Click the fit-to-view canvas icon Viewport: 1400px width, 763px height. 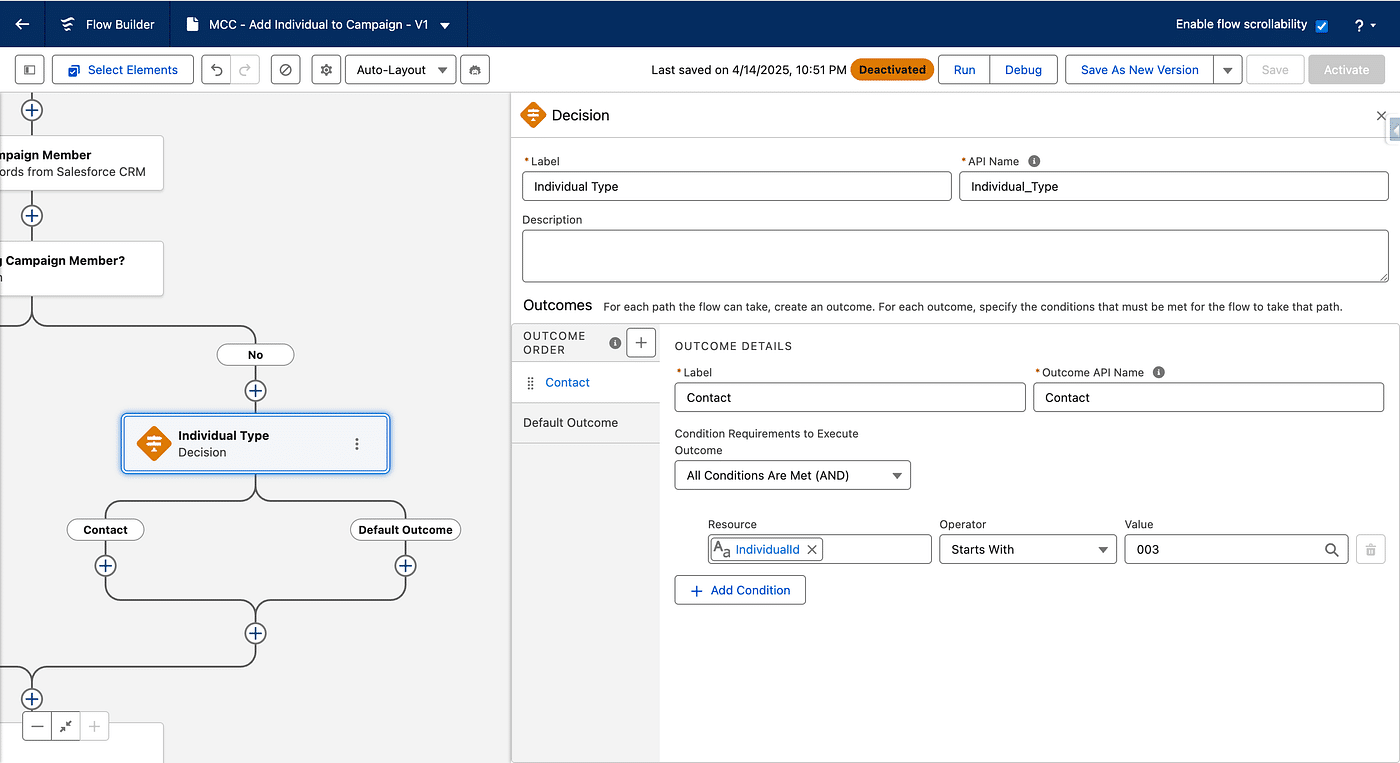point(66,727)
